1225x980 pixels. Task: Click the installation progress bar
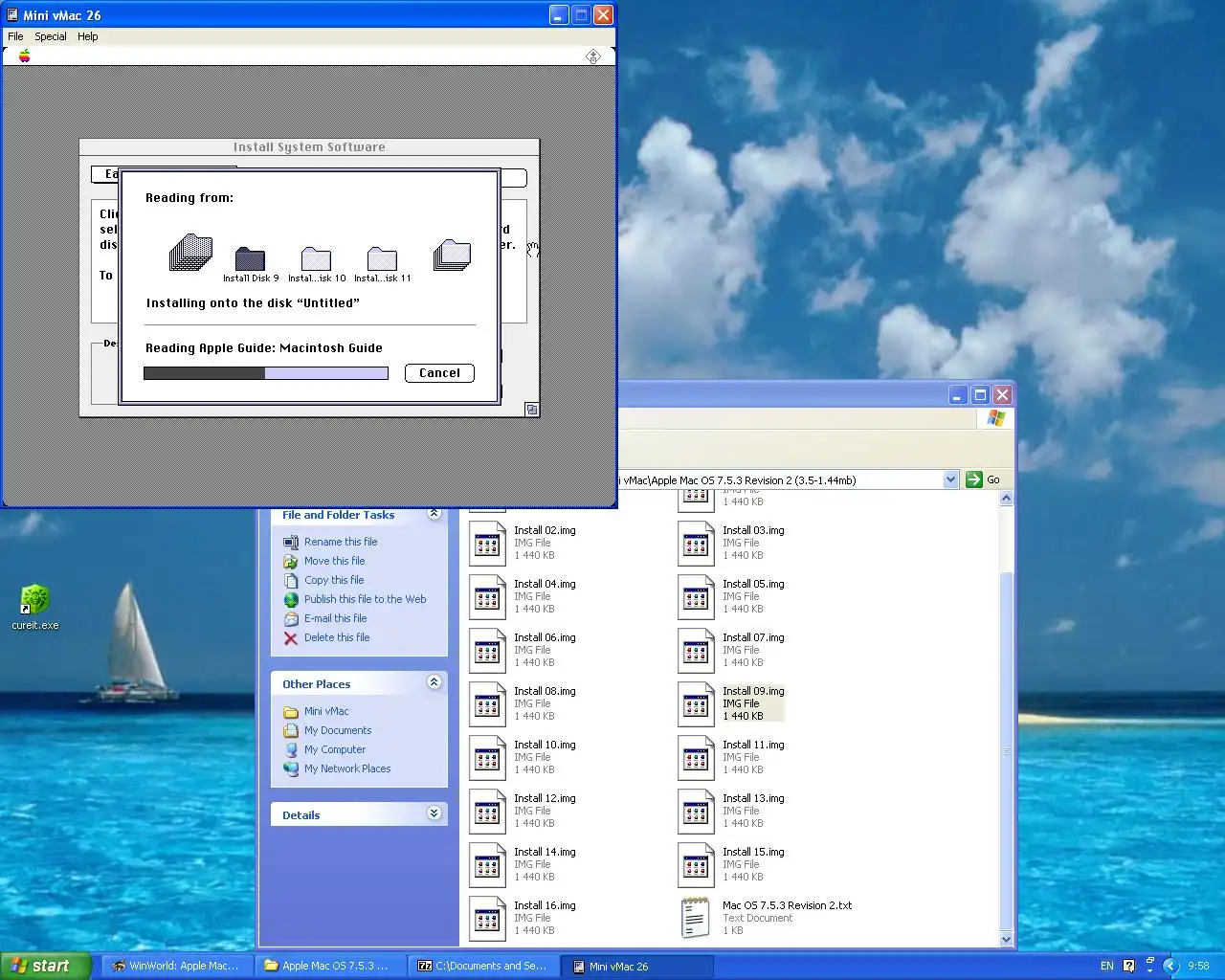[x=266, y=373]
